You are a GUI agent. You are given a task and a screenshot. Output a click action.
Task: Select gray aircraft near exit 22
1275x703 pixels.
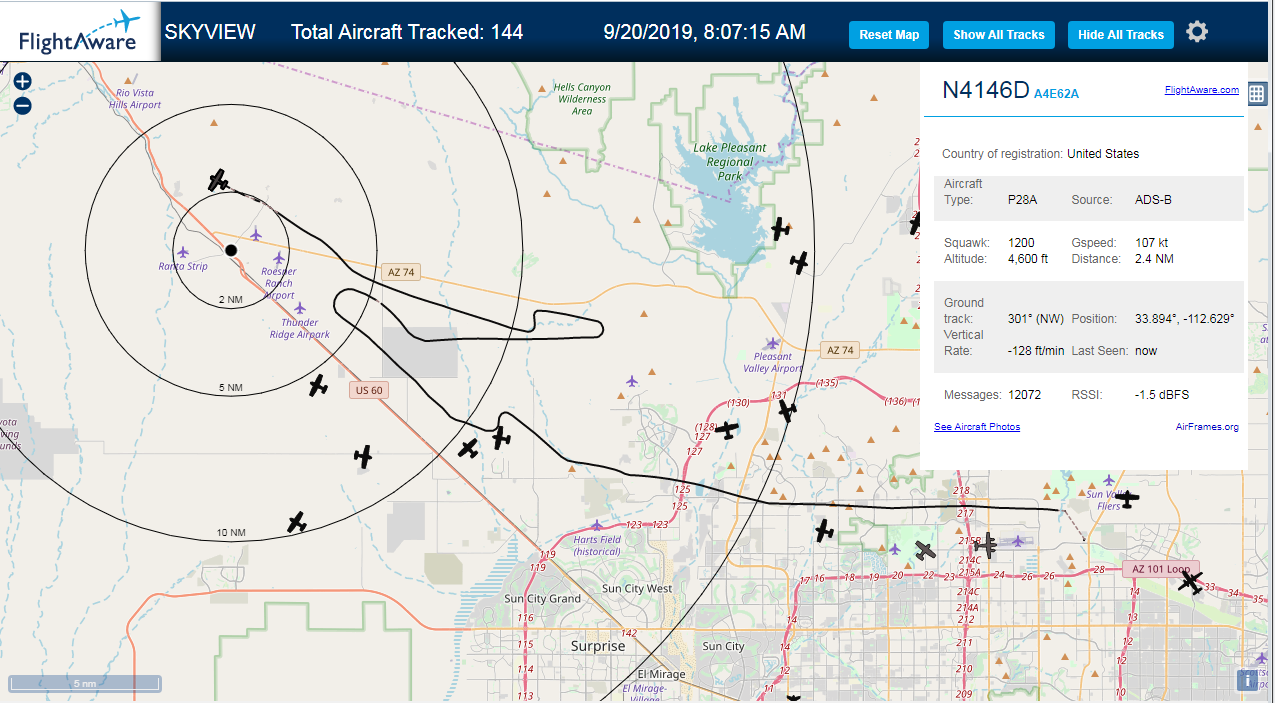point(925,551)
